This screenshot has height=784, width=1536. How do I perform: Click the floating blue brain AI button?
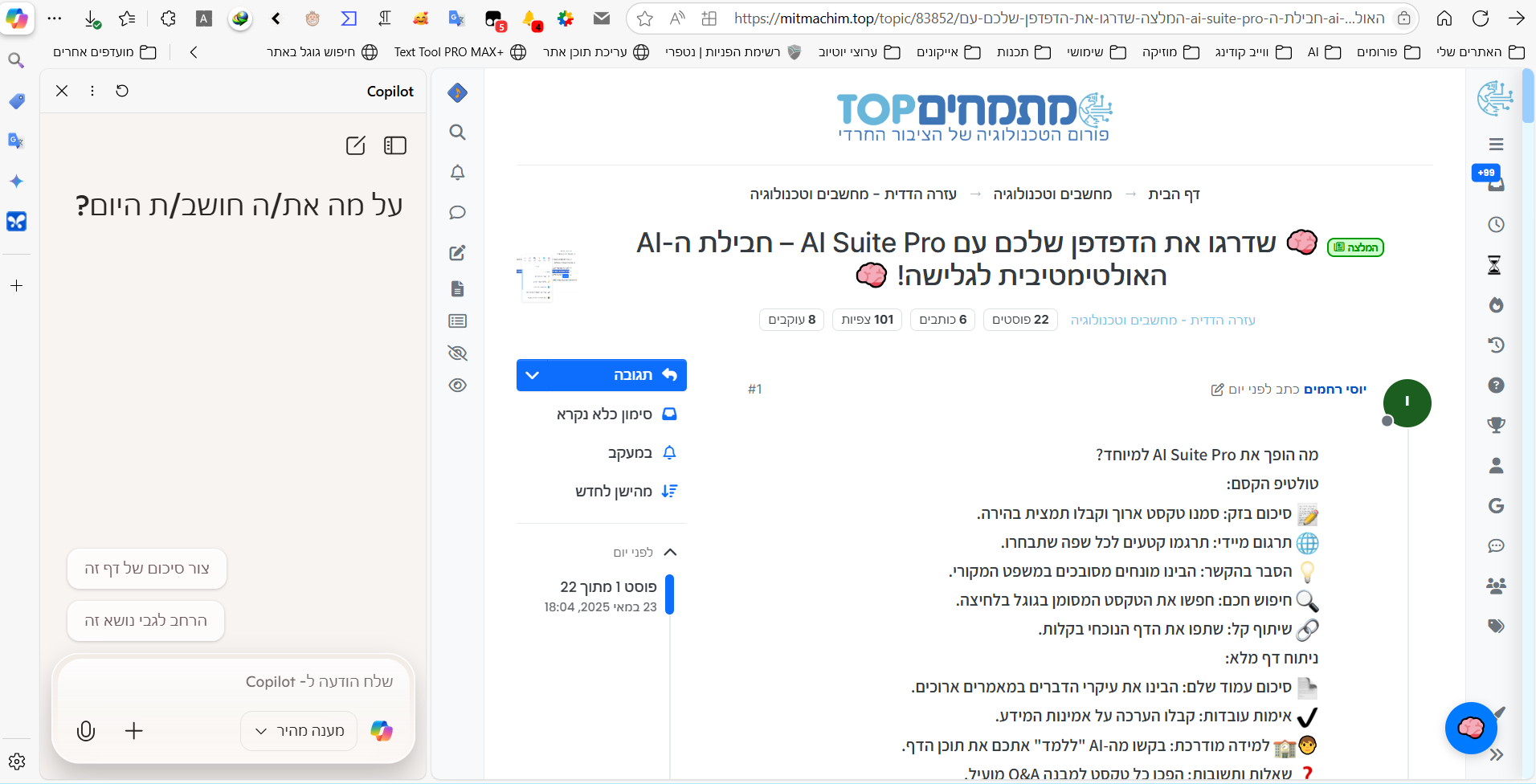pos(1471,728)
